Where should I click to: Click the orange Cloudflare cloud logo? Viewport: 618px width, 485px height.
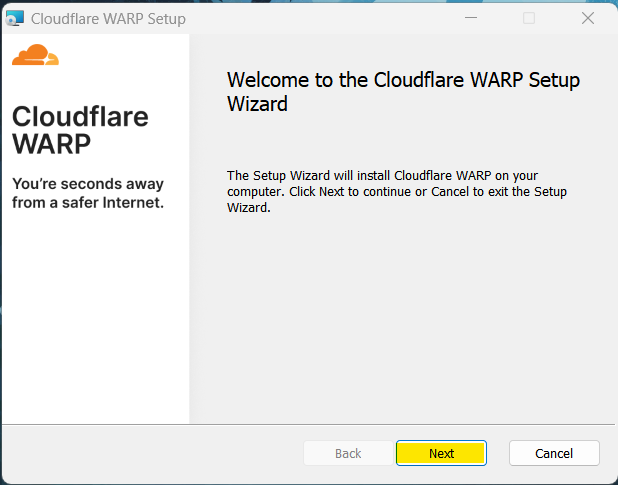(x=36, y=56)
